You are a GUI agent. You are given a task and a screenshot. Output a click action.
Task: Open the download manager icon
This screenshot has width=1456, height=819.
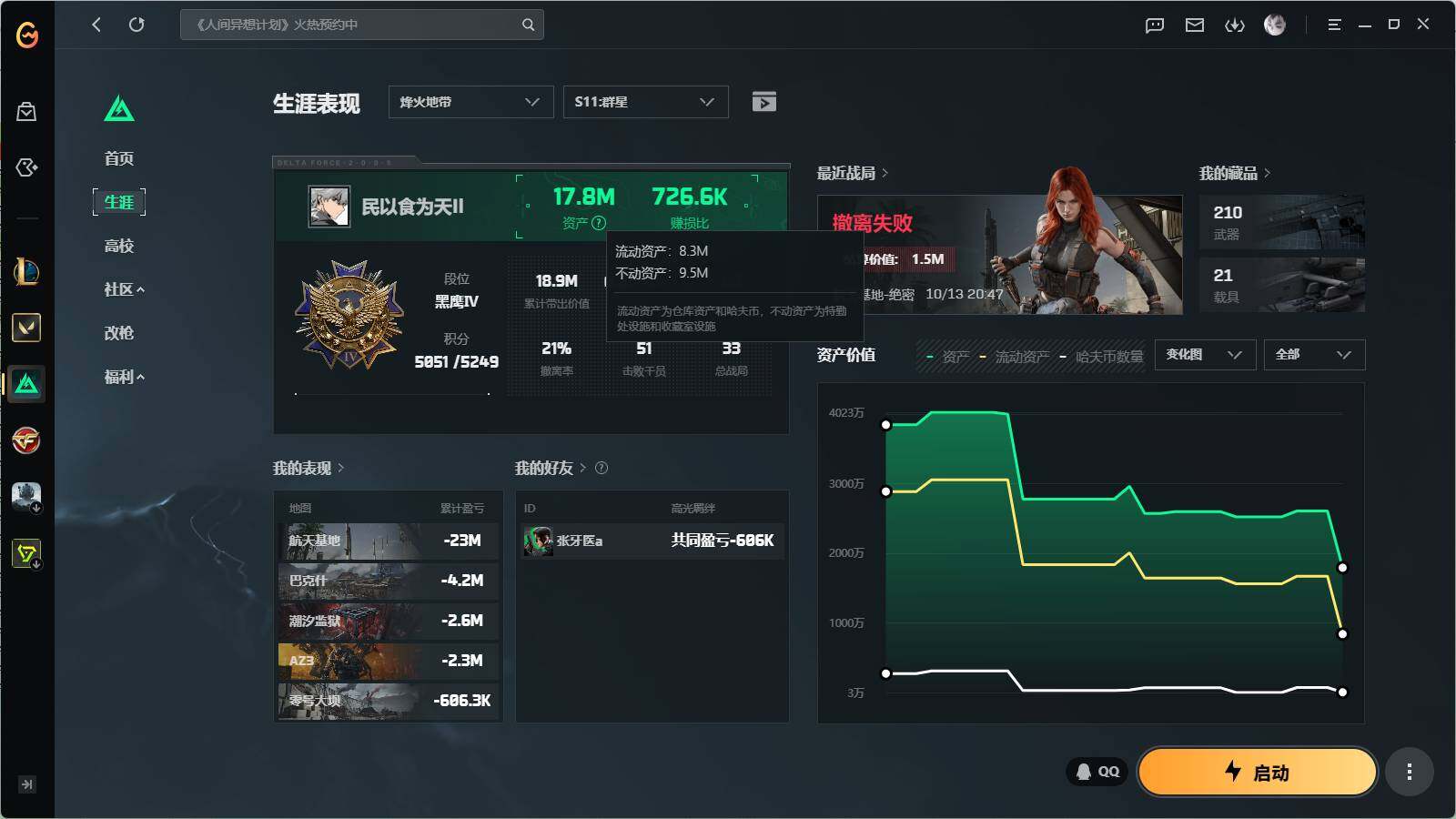(1235, 25)
